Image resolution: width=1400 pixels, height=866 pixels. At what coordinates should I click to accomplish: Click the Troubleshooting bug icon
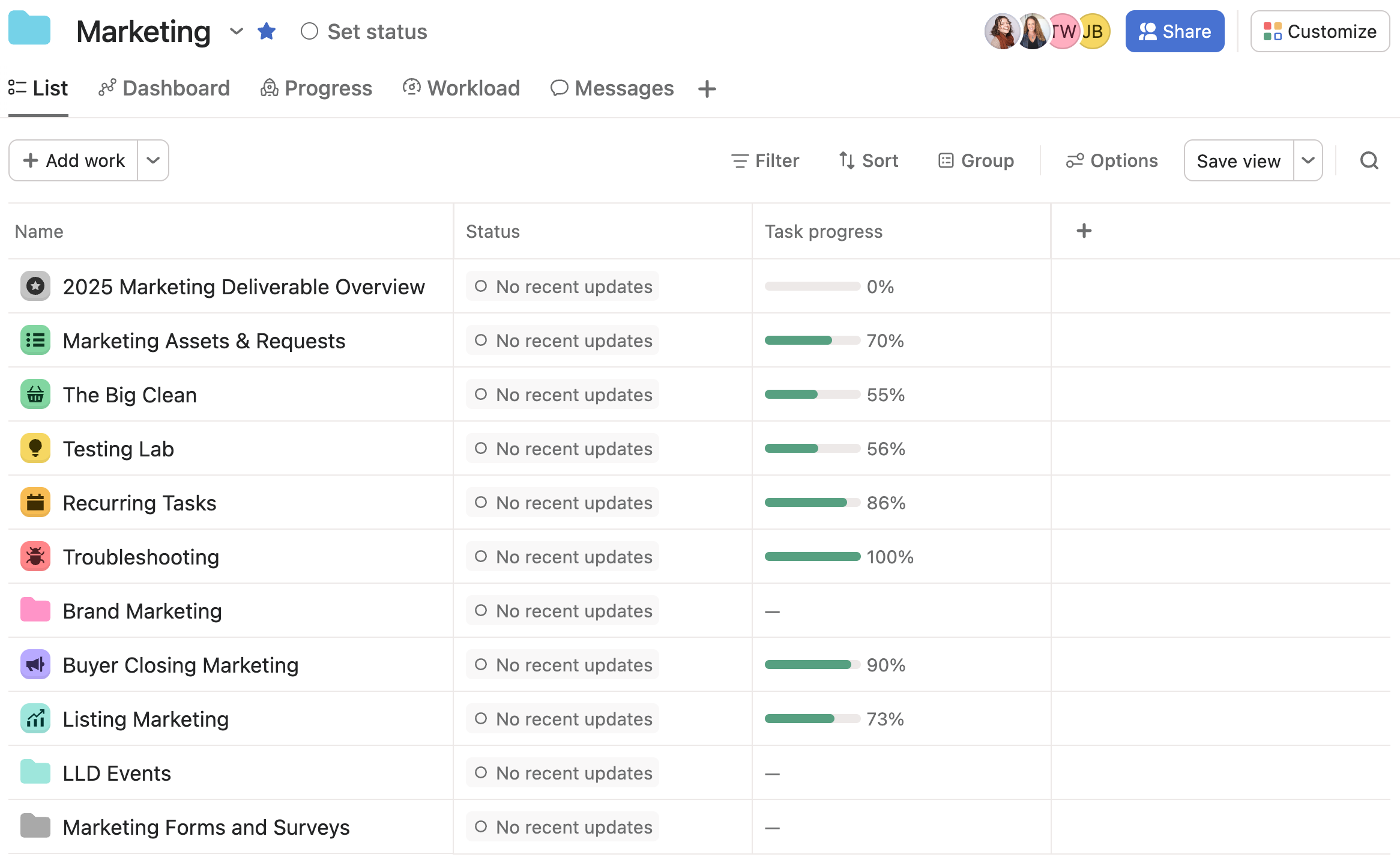pos(35,556)
